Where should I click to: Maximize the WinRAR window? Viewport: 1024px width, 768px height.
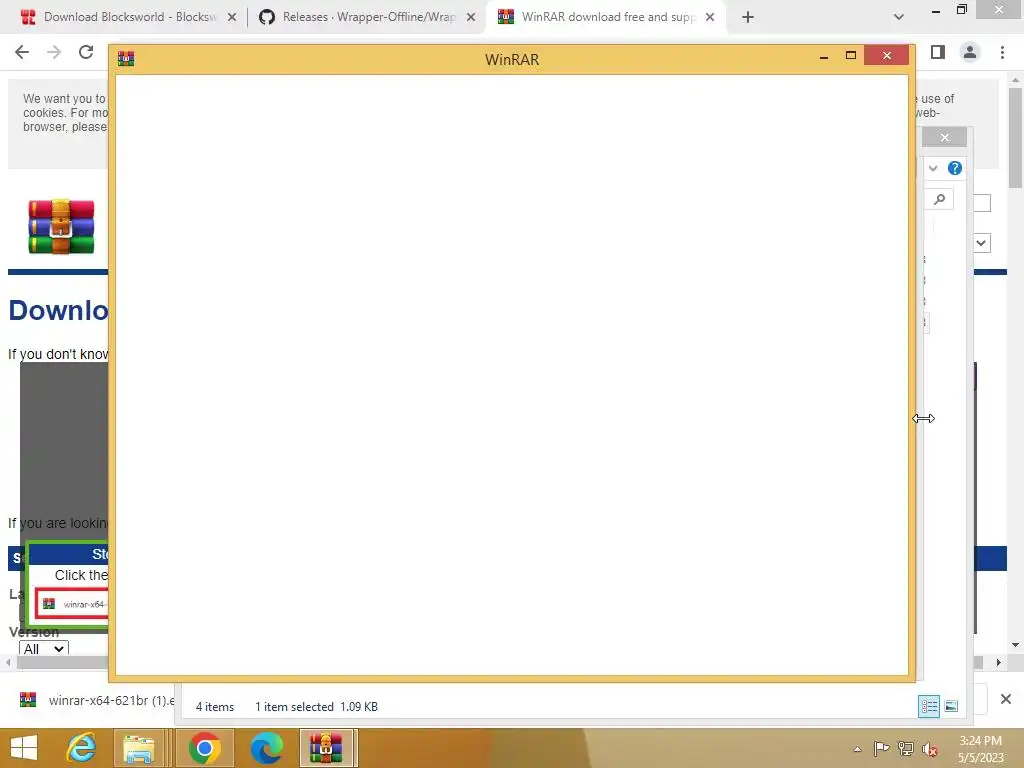pos(850,56)
